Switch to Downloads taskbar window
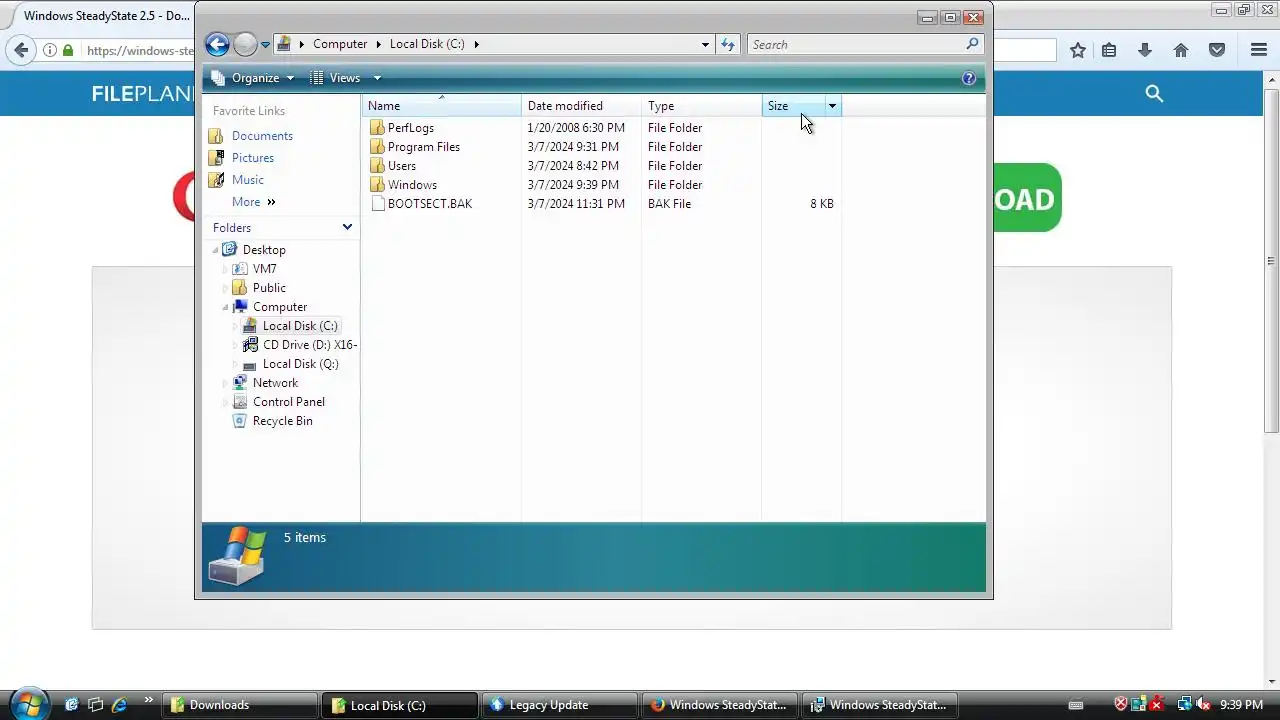This screenshot has width=1280, height=720. click(240, 705)
